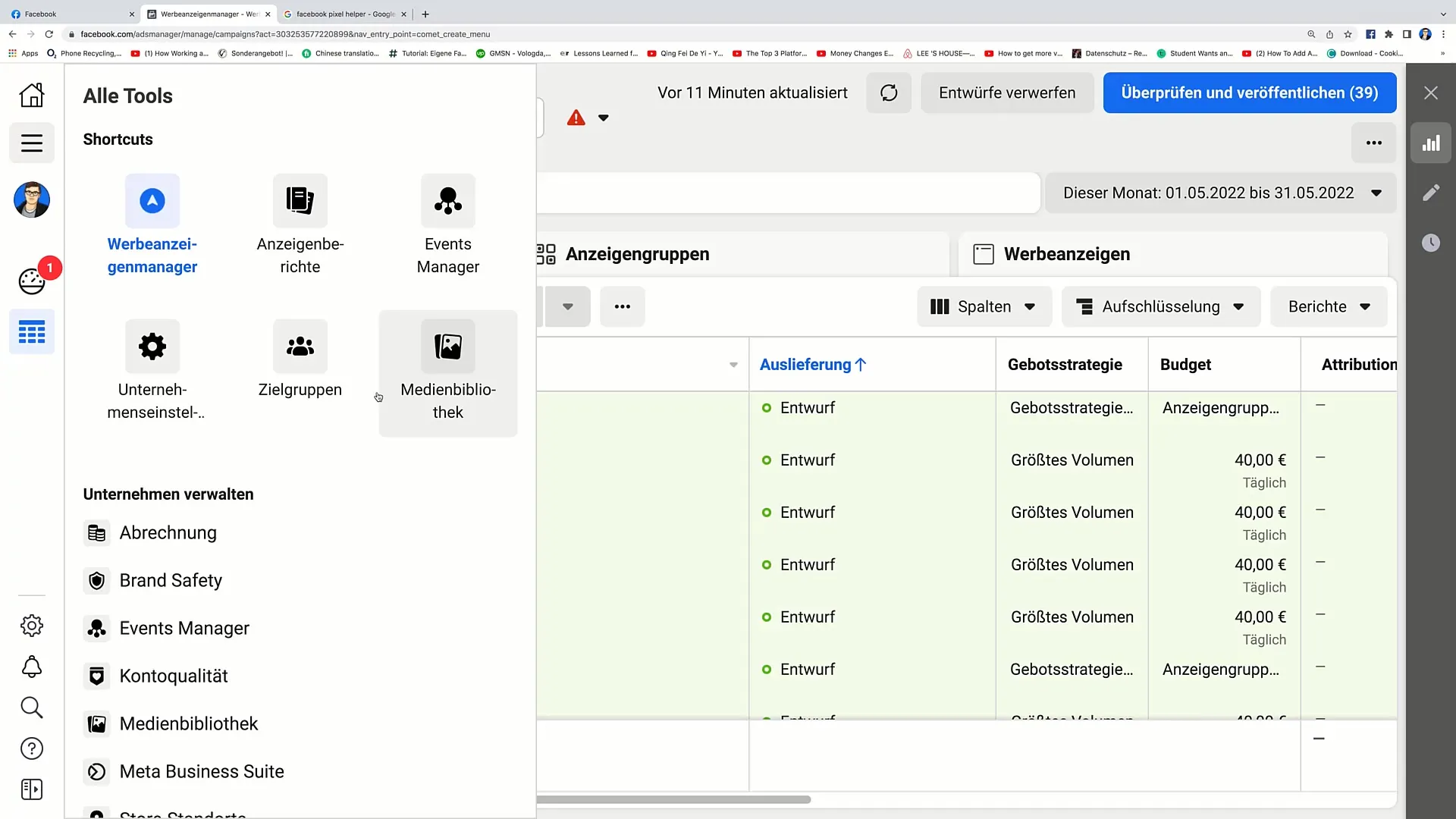This screenshot has height=819, width=1456.
Task: Open Unternehmenseinstellungen shortcut
Action: 152,371
